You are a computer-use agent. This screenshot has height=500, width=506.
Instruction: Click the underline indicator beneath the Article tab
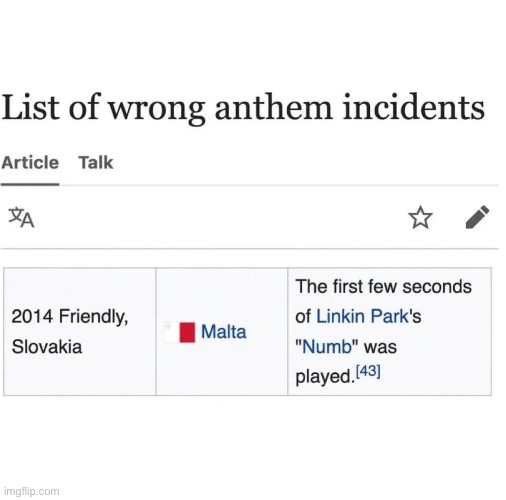(x=30, y=184)
